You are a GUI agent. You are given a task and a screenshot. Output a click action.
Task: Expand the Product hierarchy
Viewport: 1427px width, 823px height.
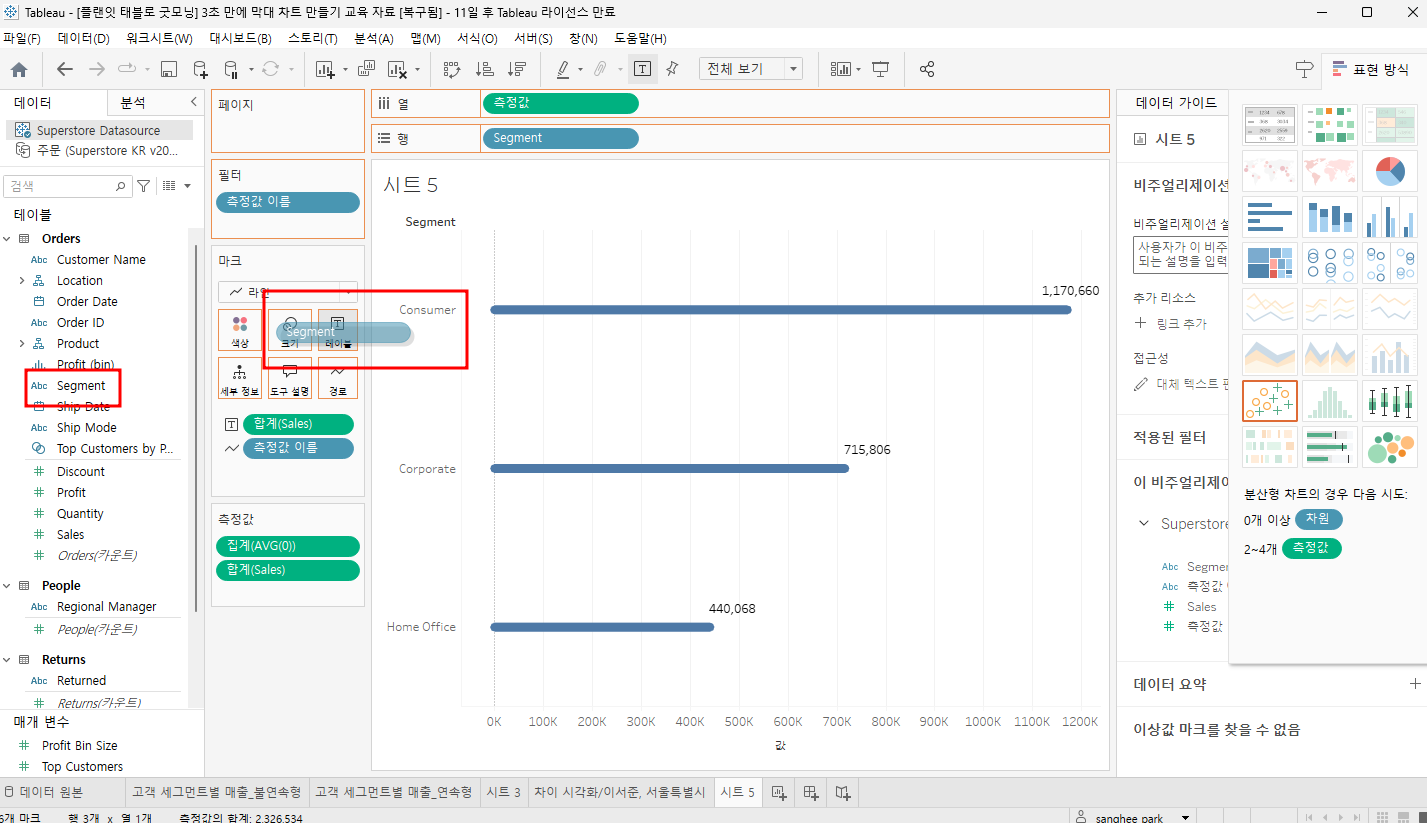click(x=22, y=344)
